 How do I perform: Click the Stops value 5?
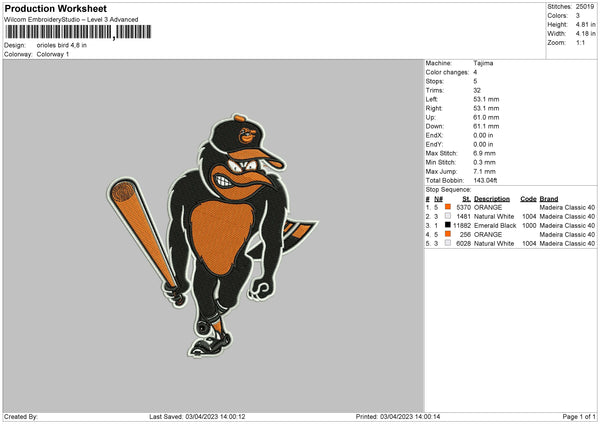(x=475, y=82)
